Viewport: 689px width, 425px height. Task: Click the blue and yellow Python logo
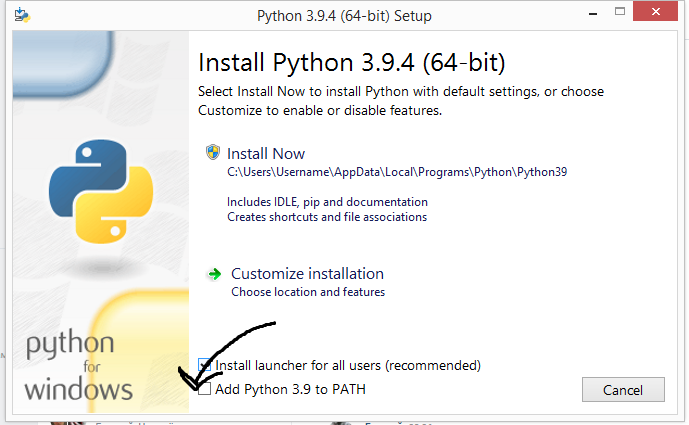tap(98, 189)
